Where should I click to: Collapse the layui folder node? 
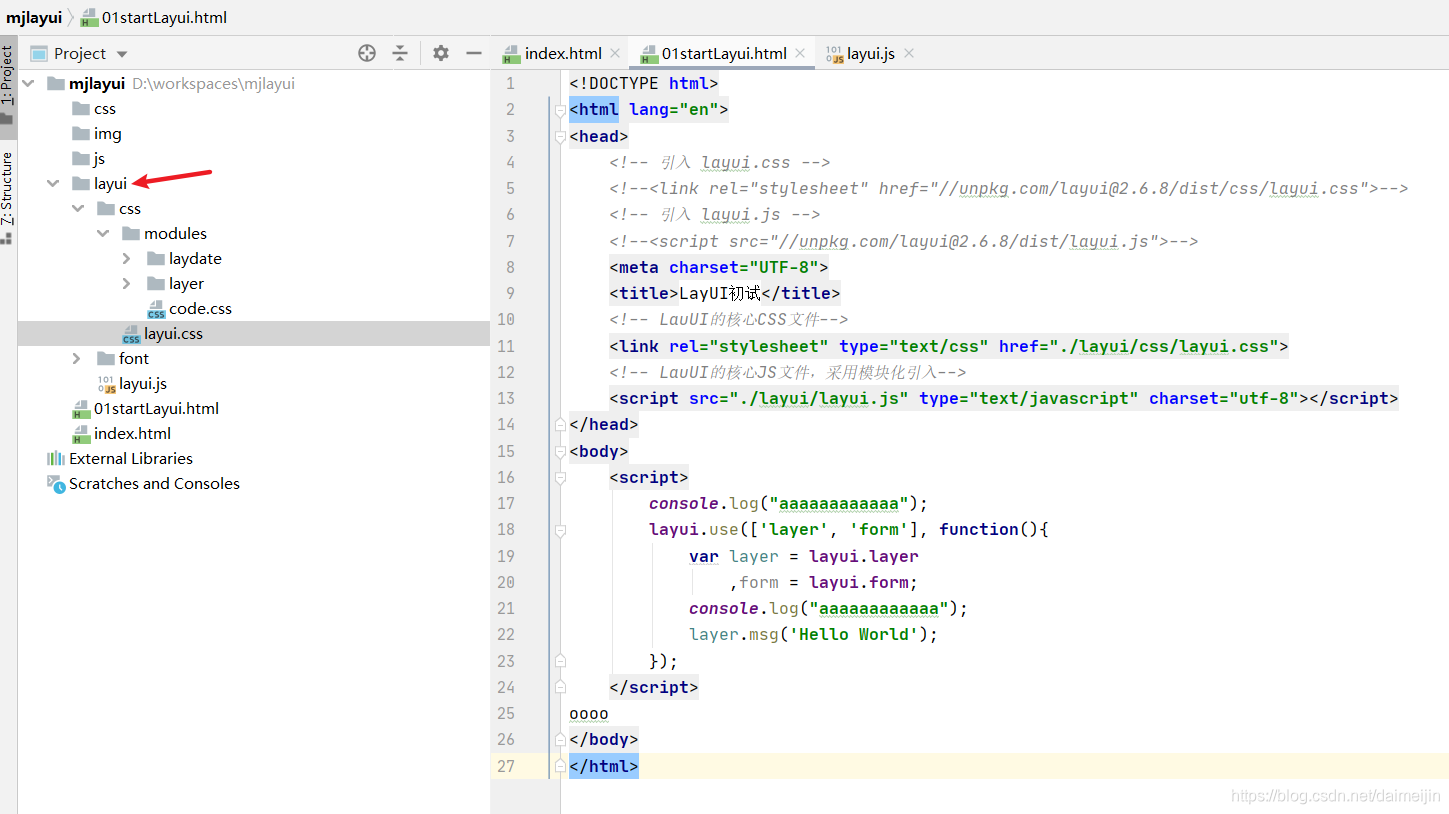[53, 184]
